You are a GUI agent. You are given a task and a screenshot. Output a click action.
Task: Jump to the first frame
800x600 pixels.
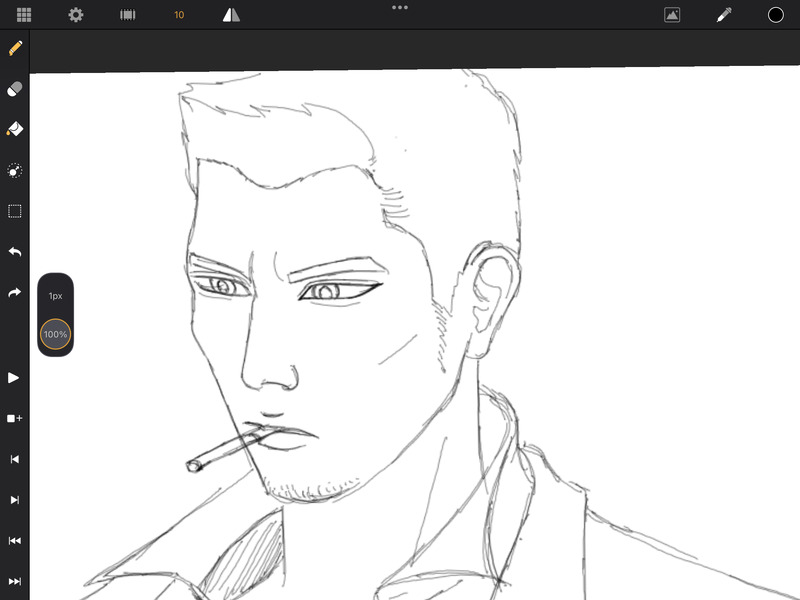pos(15,541)
